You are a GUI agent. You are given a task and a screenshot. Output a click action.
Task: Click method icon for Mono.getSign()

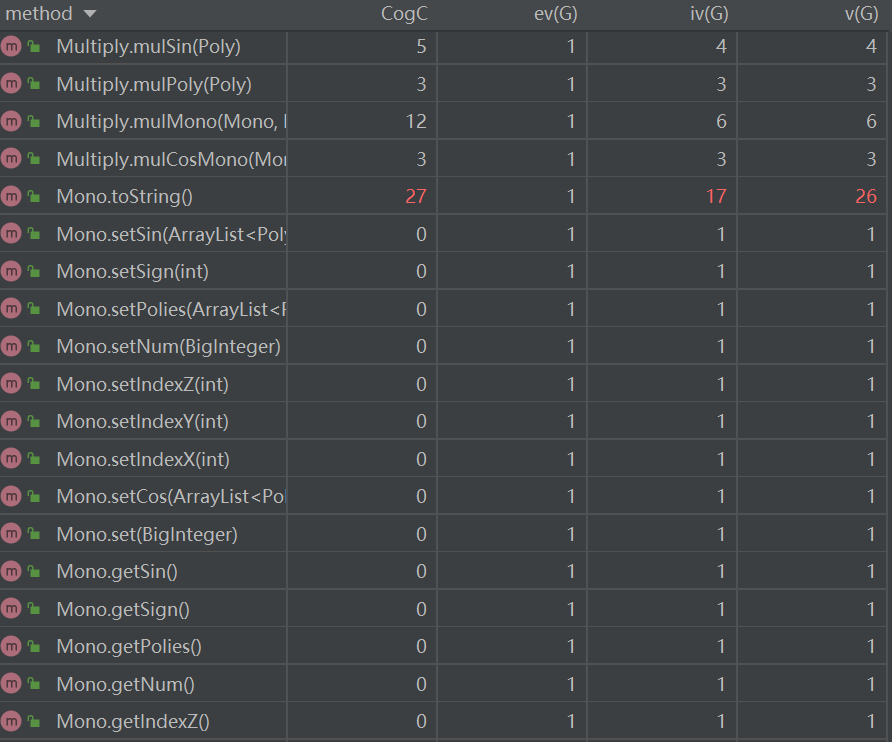[11, 609]
